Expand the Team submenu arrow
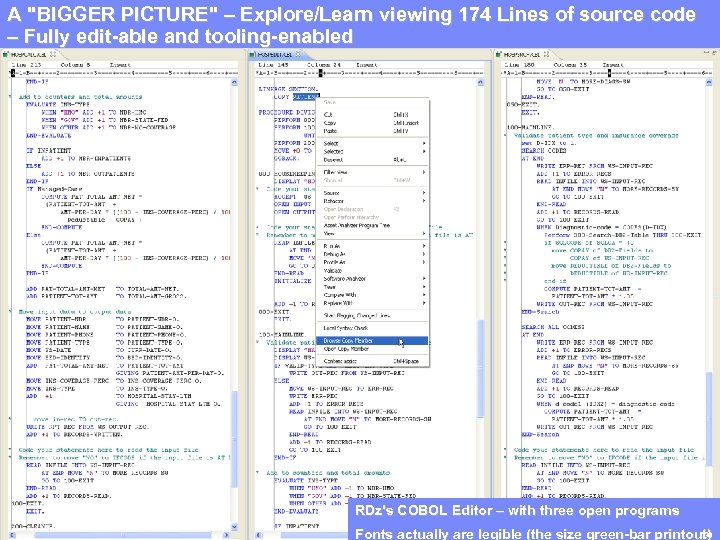Viewport: 720px width, 540px height. pos(424,287)
